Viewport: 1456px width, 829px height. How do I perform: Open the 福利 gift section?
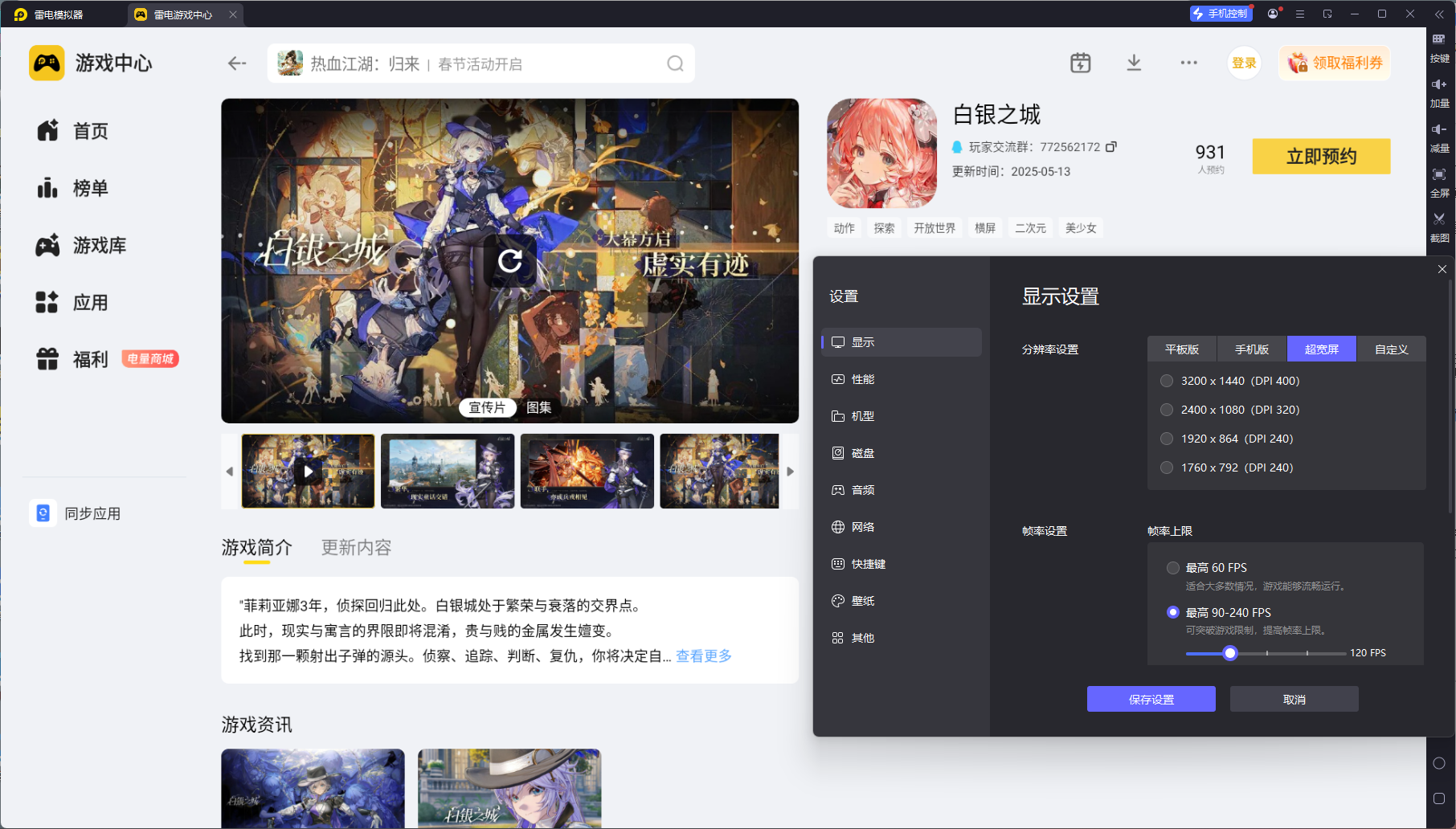(x=72, y=359)
